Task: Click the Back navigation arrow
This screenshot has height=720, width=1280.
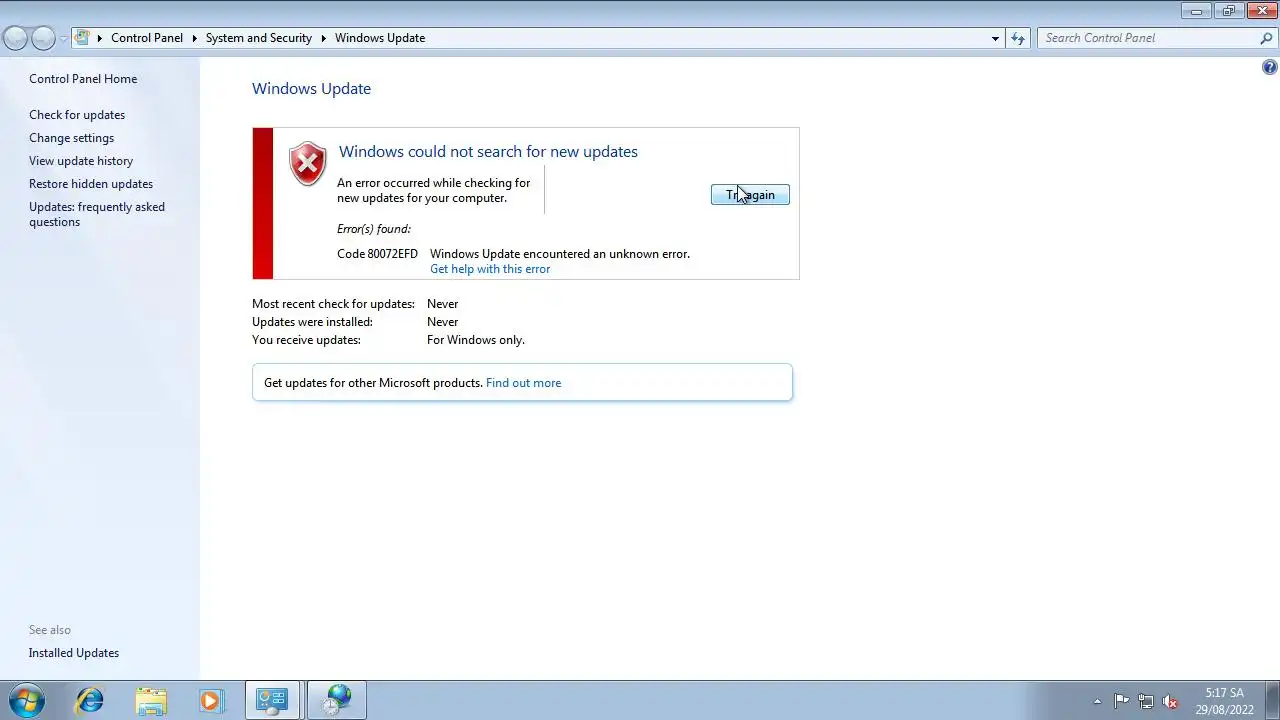Action: (16, 38)
